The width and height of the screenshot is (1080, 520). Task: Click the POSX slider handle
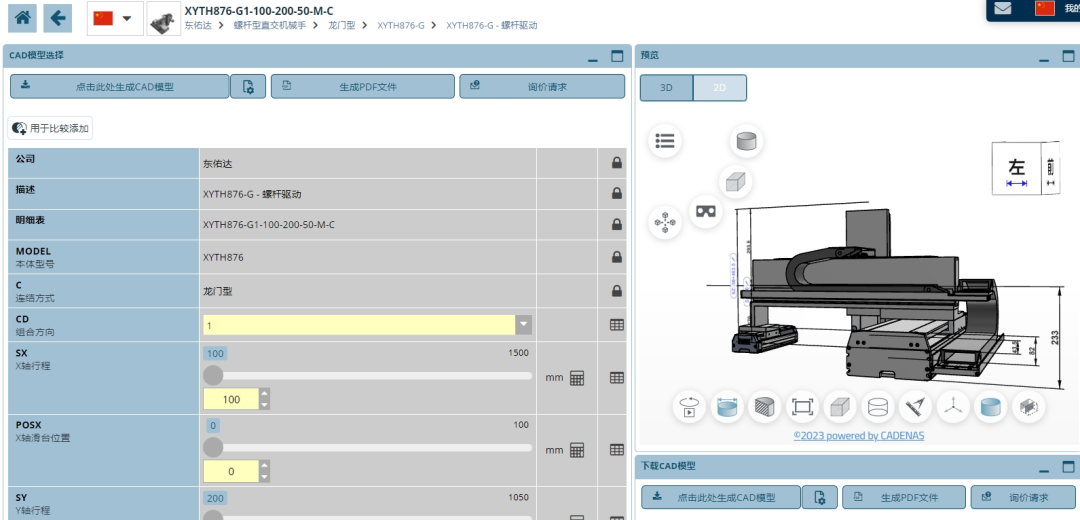[x=214, y=447]
